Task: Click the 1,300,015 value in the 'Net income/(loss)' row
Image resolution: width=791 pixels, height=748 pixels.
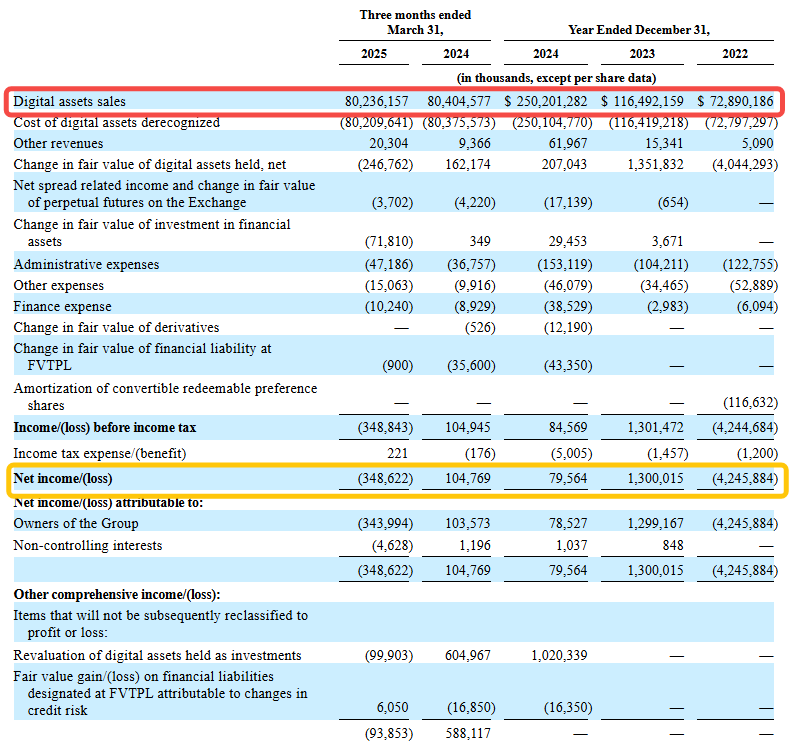Action: point(655,479)
